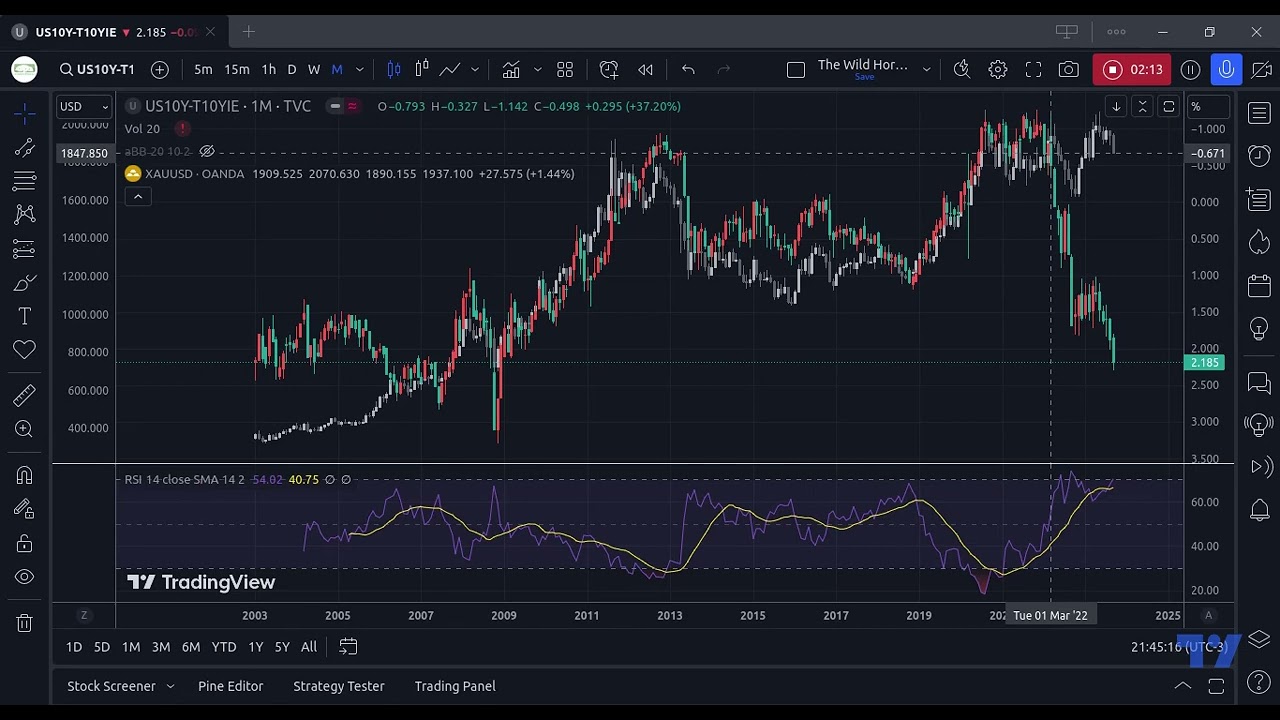Select the text annotation tool
Viewport: 1280px width, 720px height.
tap(25, 316)
